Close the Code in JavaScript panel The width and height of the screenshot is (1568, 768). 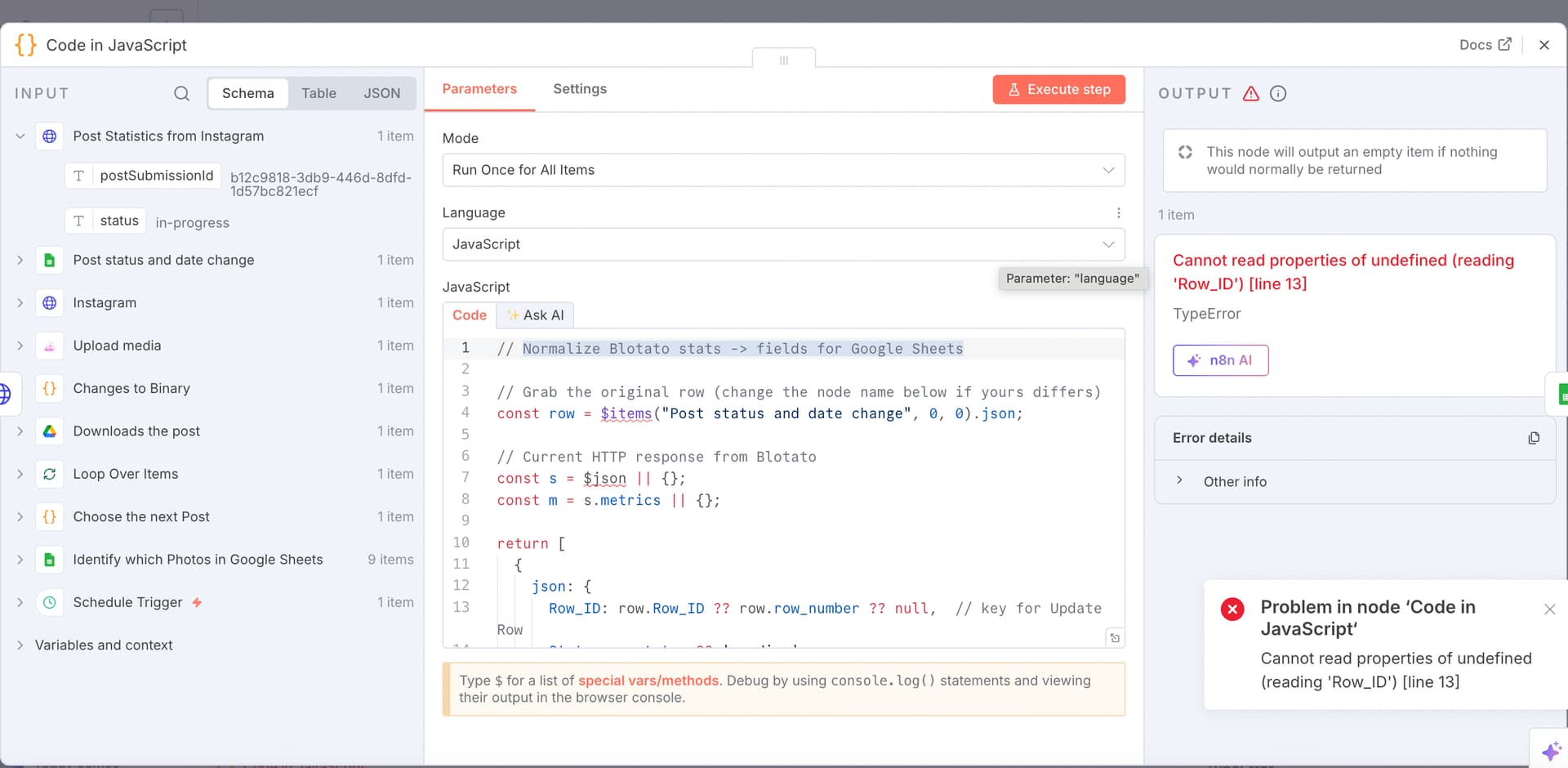click(x=1544, y=45)
